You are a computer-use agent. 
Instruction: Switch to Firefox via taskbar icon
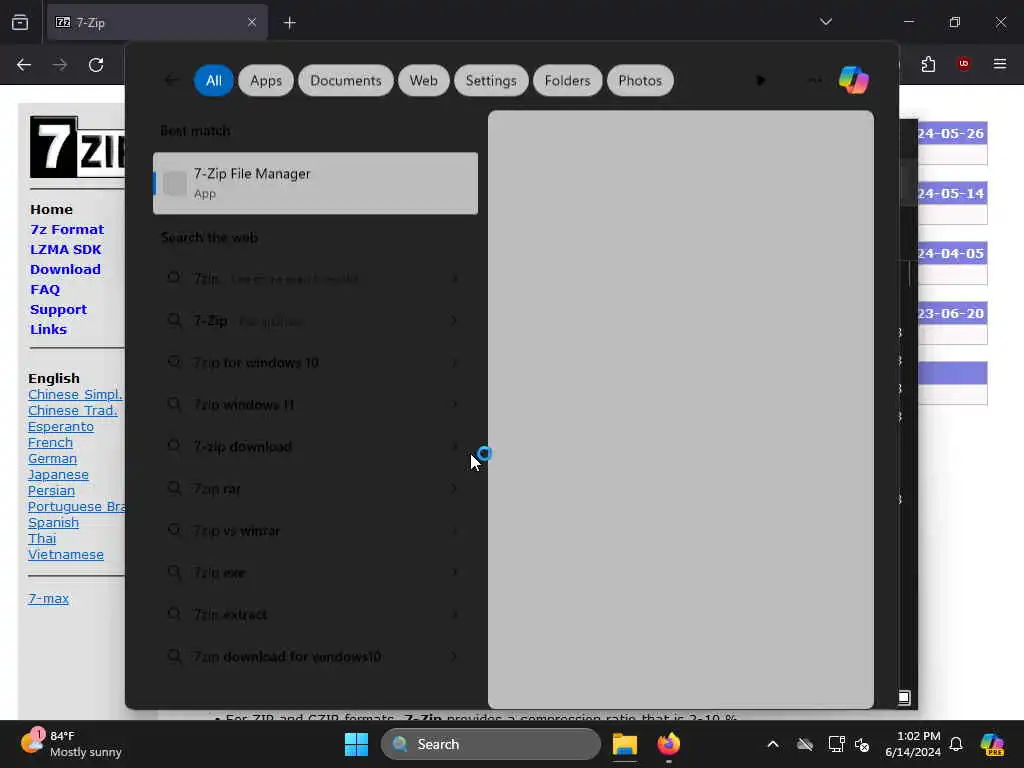(669, 744)
